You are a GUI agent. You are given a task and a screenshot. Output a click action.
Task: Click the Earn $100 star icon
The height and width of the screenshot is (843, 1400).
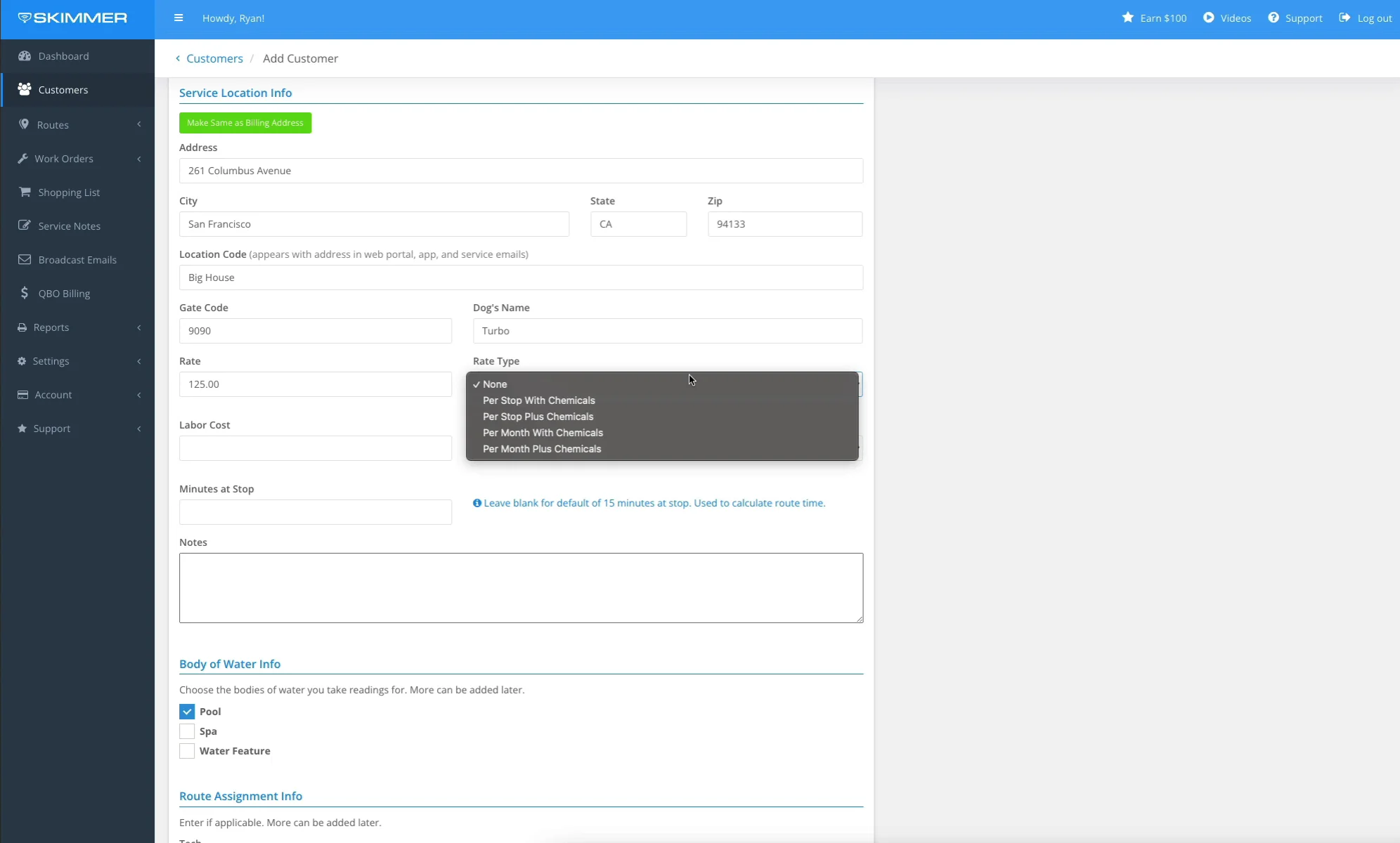point(1127,18)
